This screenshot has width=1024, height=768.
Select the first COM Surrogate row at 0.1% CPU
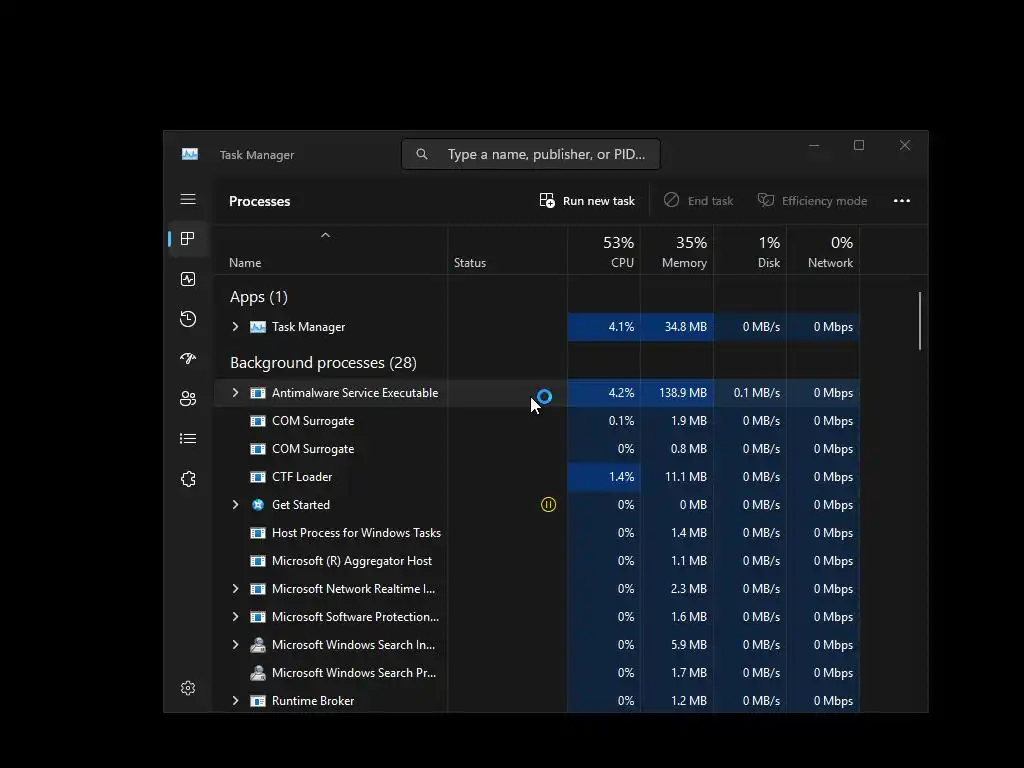tap(537, 421)
